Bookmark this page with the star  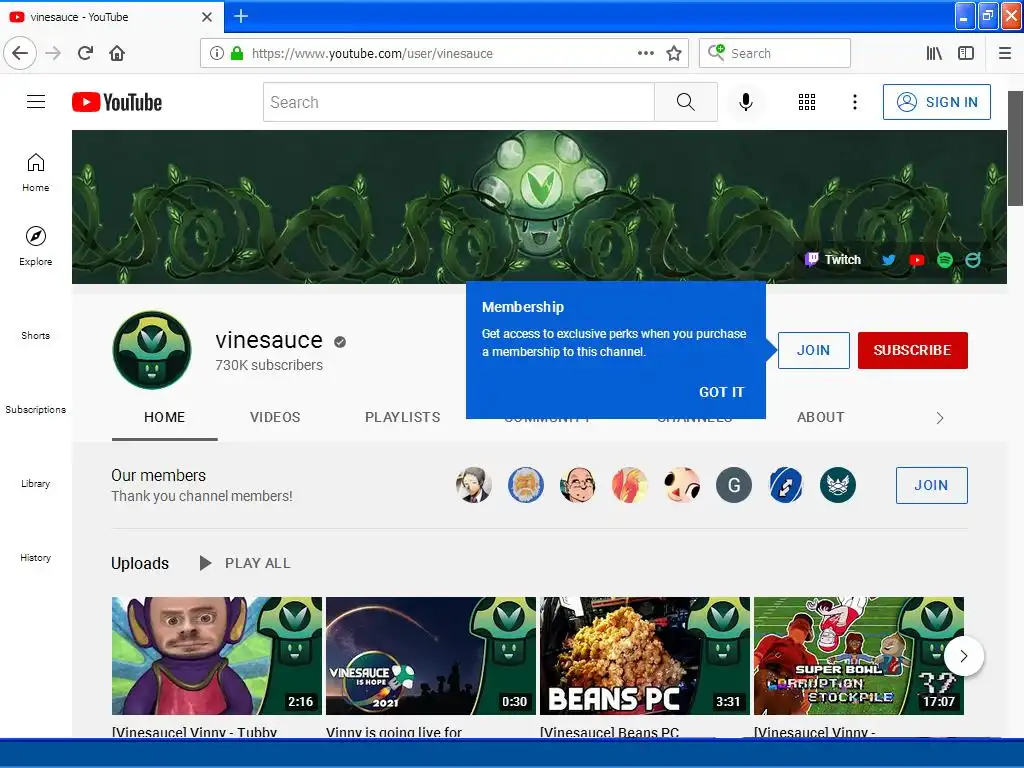(x=674, y=53)
